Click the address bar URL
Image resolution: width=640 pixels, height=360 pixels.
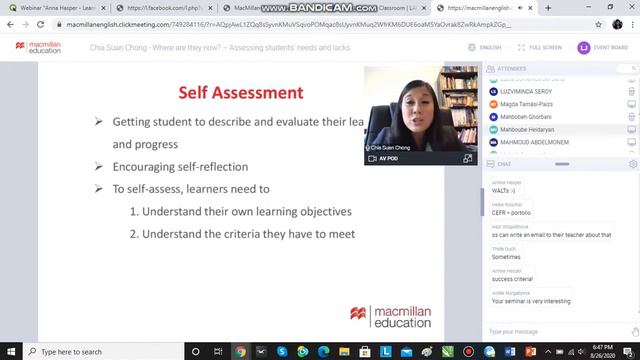tap(289, 24)
